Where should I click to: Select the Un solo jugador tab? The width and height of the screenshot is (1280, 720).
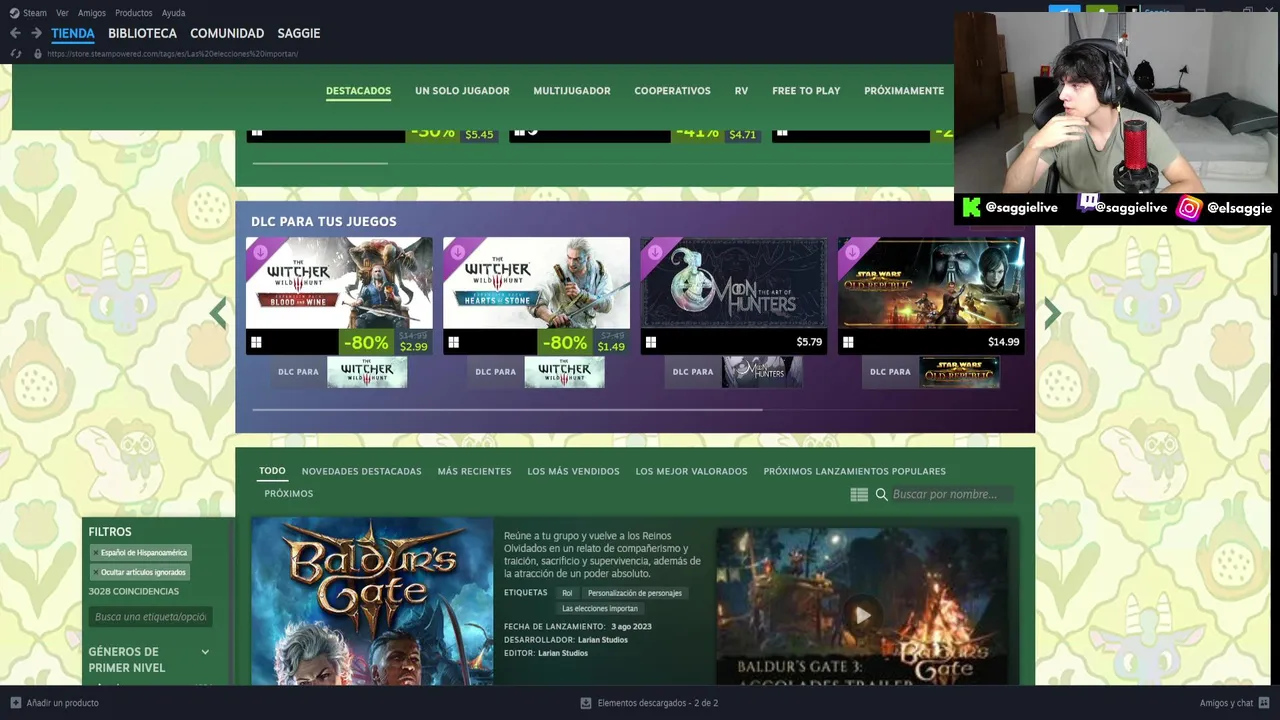[x=462, y=91]
